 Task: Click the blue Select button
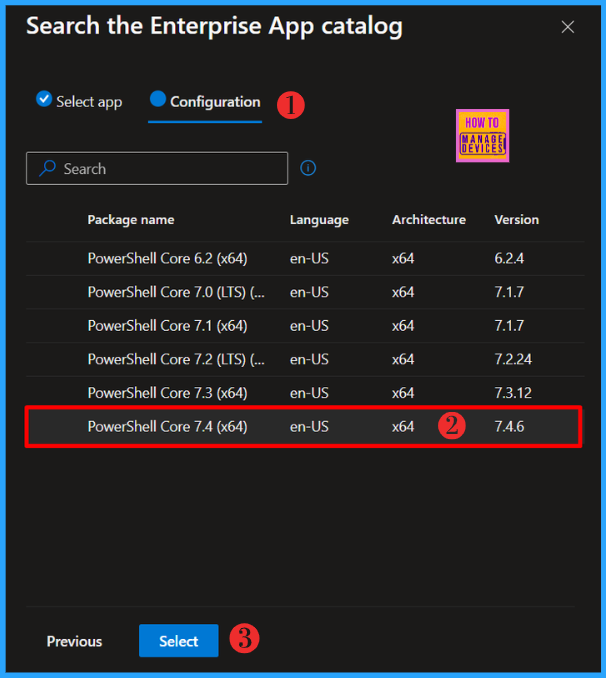pos(179,641)
